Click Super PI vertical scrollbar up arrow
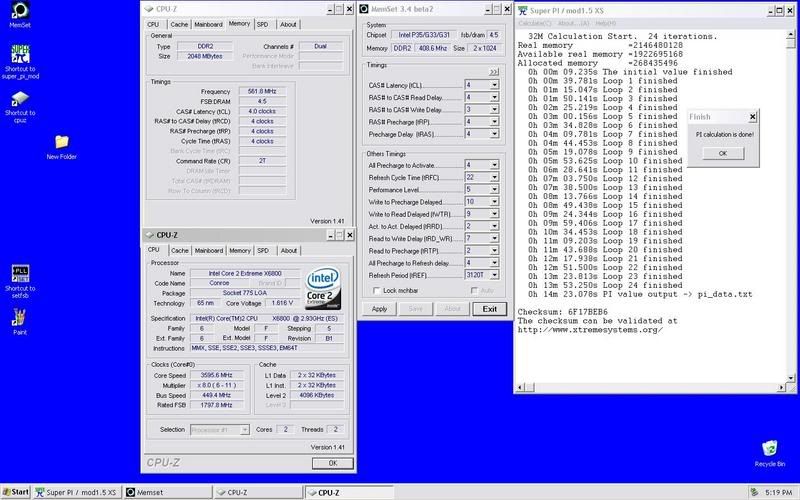800x500 pixels. 791,35
